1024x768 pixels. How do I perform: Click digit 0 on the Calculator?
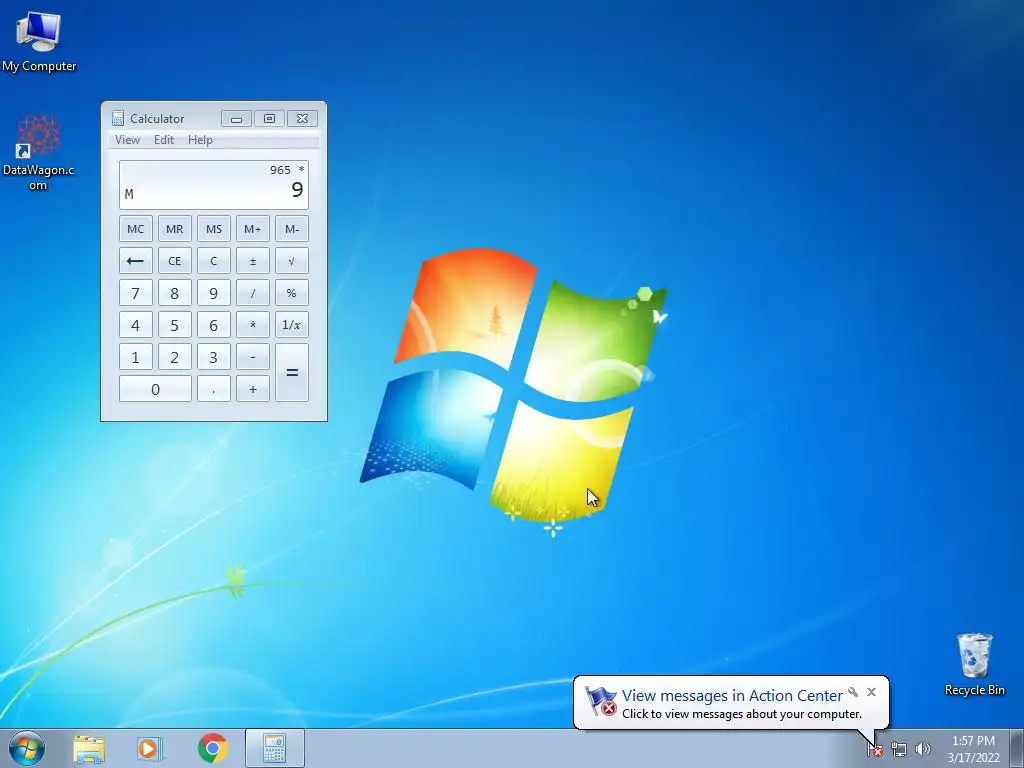[155, 389]
